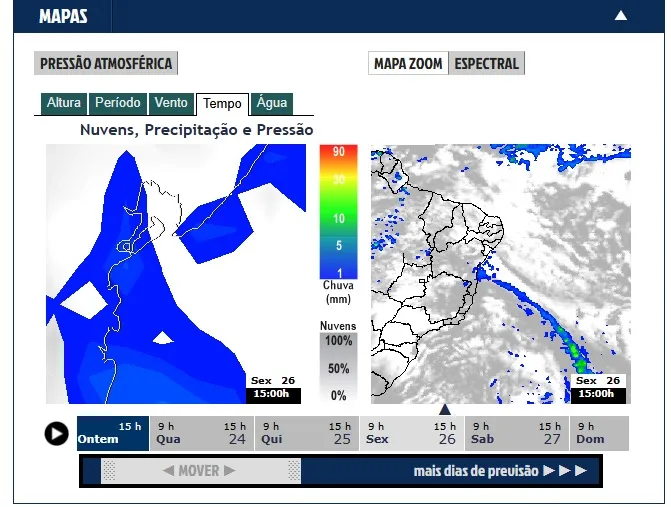The height and width of the screenshot is (507, 671).
Task: Click the active Tempo tab
Action: (x=222, y=104)
